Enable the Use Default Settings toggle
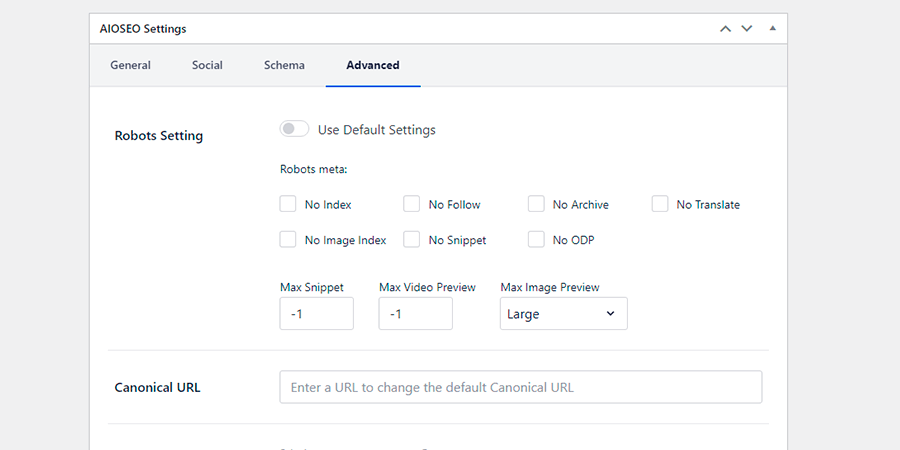Screen dimensions: 900x450 coord(294,129)
